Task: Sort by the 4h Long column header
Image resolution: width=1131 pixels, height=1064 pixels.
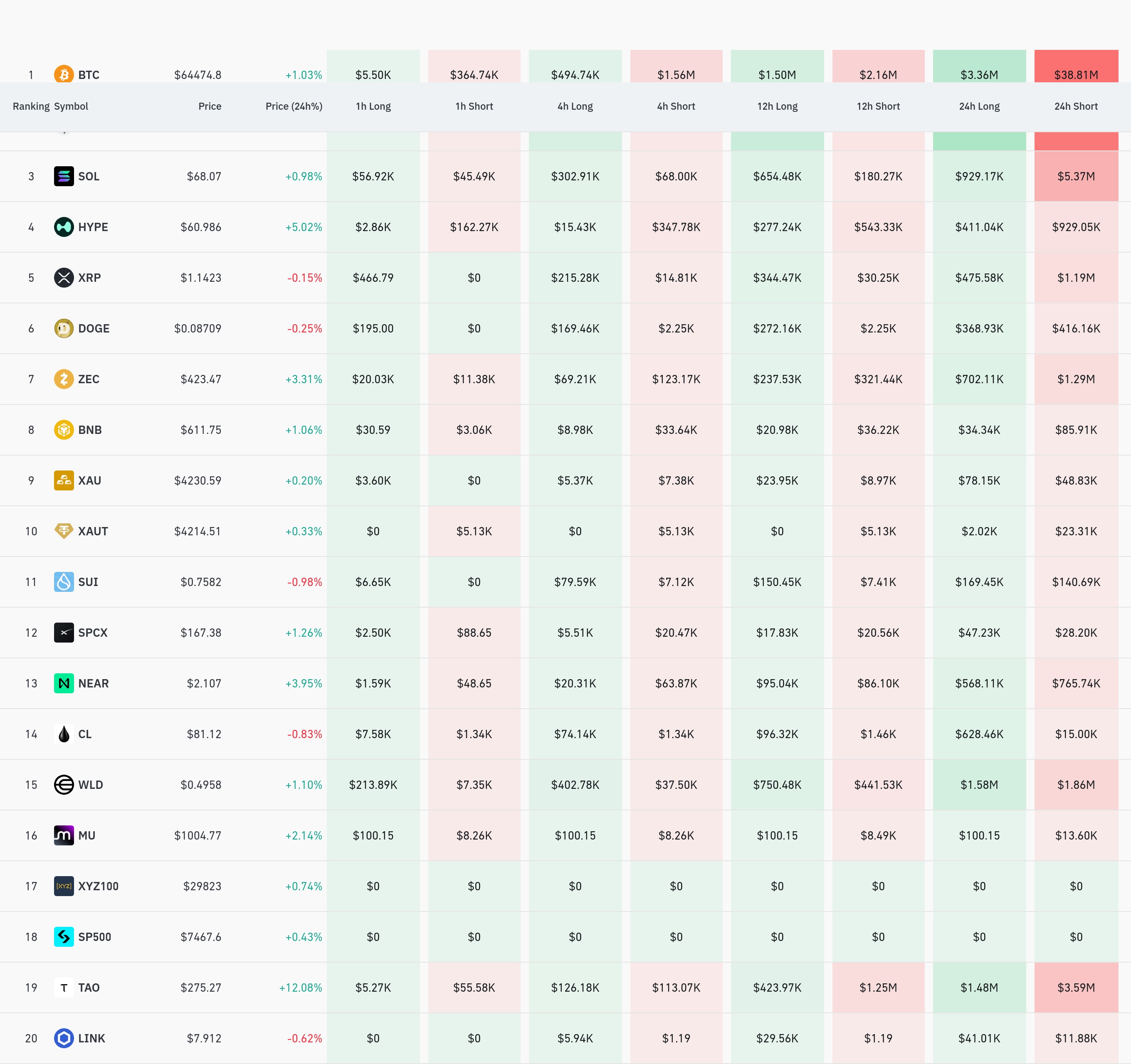Action: (575, 106)
